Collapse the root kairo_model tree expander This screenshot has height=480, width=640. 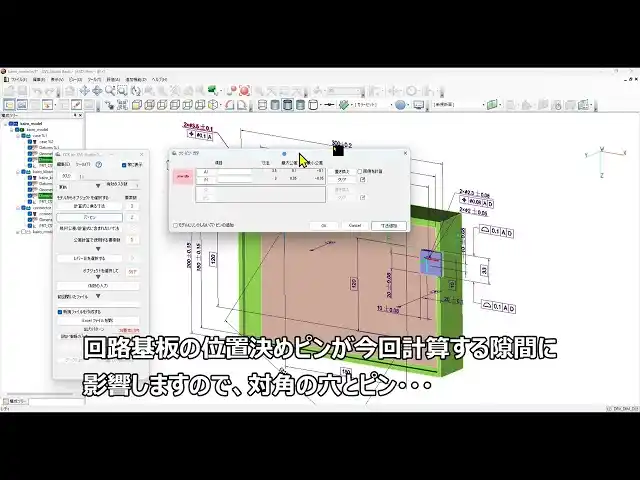click(x=6, y=123)
